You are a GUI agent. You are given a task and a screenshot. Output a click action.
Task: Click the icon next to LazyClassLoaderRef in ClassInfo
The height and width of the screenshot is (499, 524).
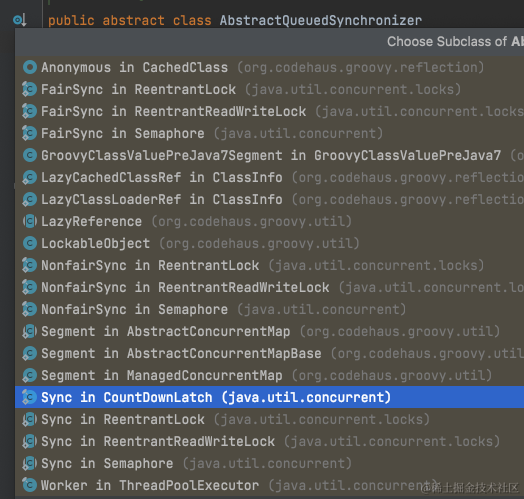[x=30, y=200]
